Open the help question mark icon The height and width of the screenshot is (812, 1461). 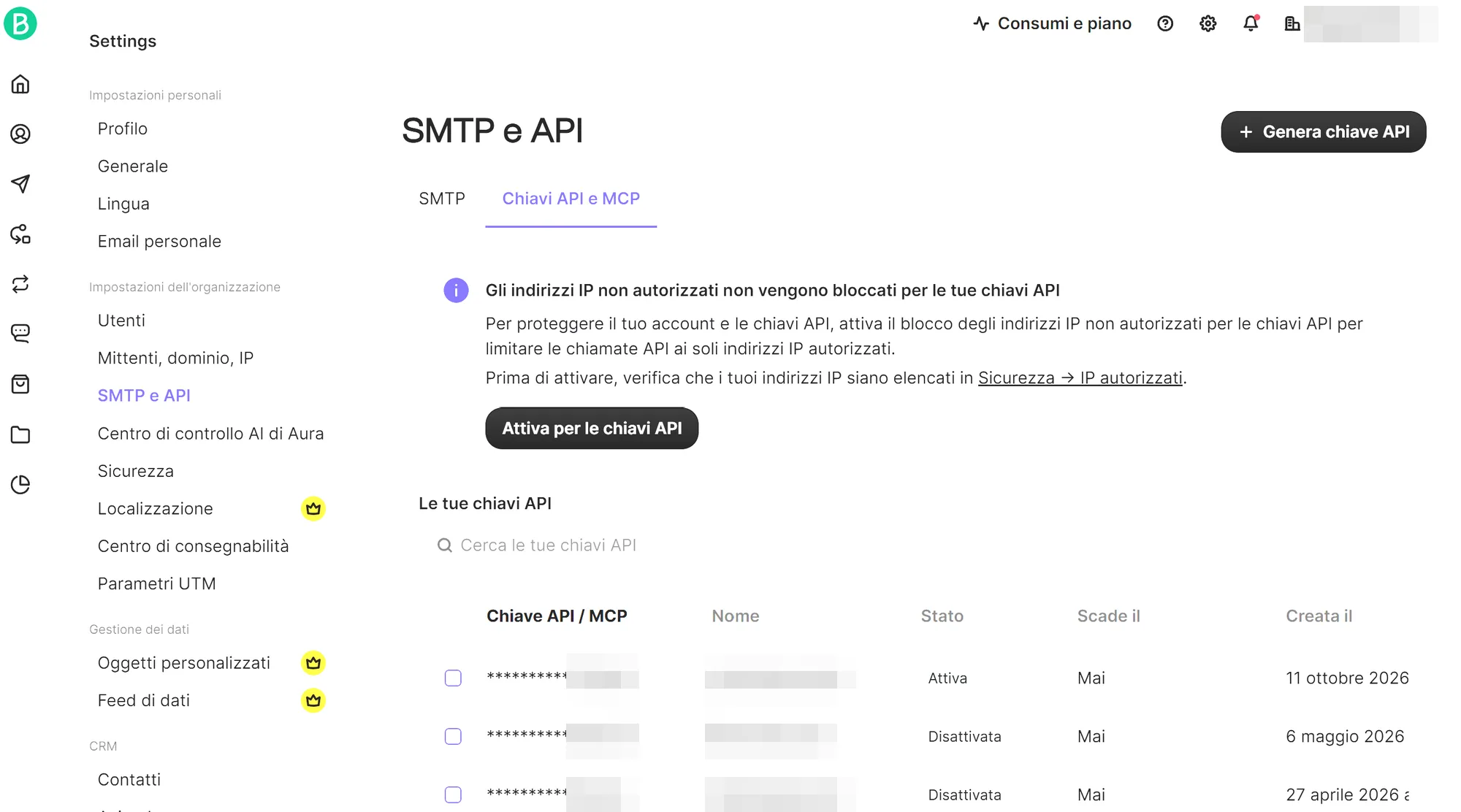[x=1165, y=23]
